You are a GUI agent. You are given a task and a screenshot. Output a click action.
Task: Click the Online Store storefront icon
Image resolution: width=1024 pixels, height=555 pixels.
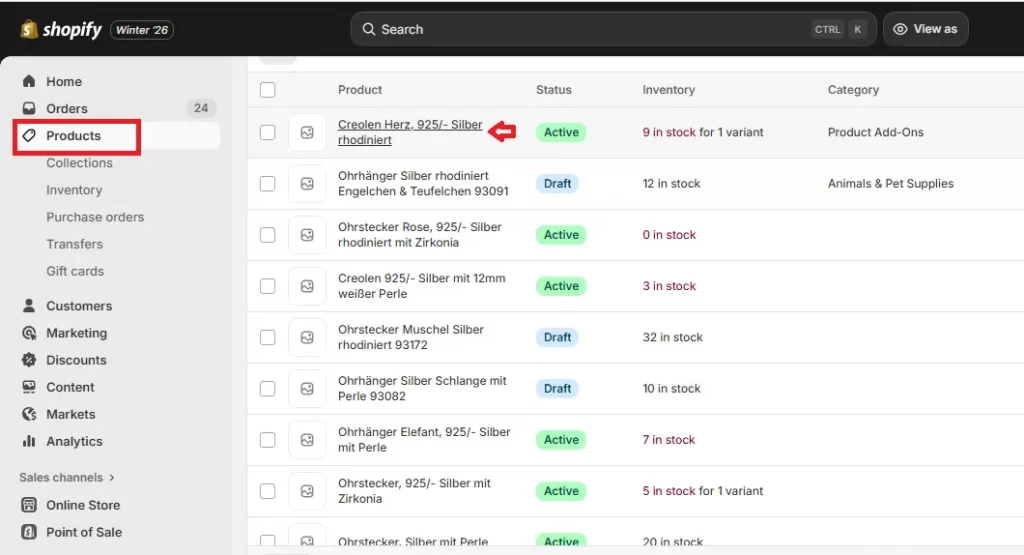click(x=29, y=505)
